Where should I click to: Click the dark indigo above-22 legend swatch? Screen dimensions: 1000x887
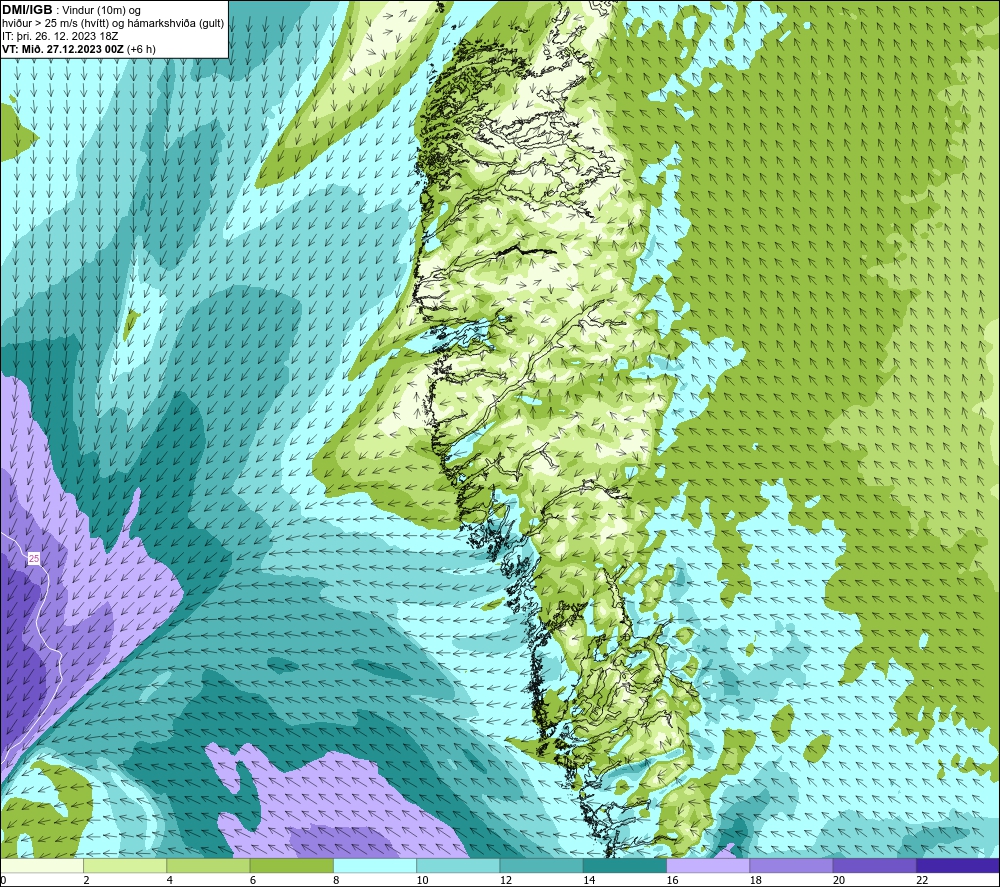957,865
